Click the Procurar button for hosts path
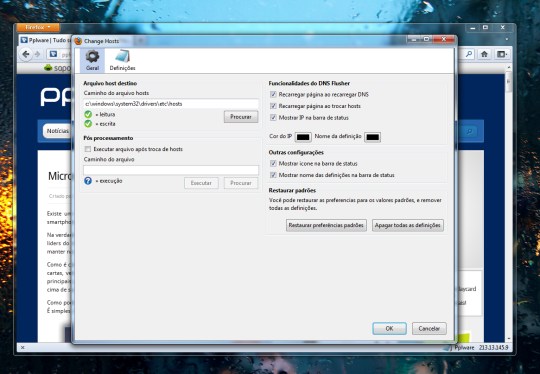This screenshot has height=374, width=540. point(241,117)
